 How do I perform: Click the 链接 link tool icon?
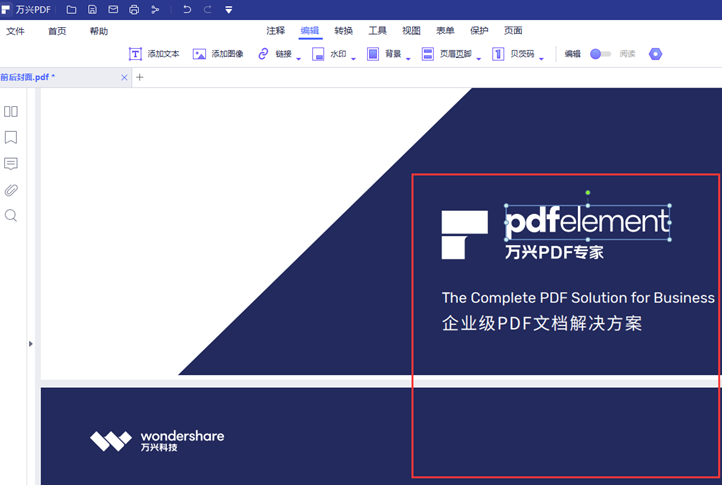pos(263,54)
